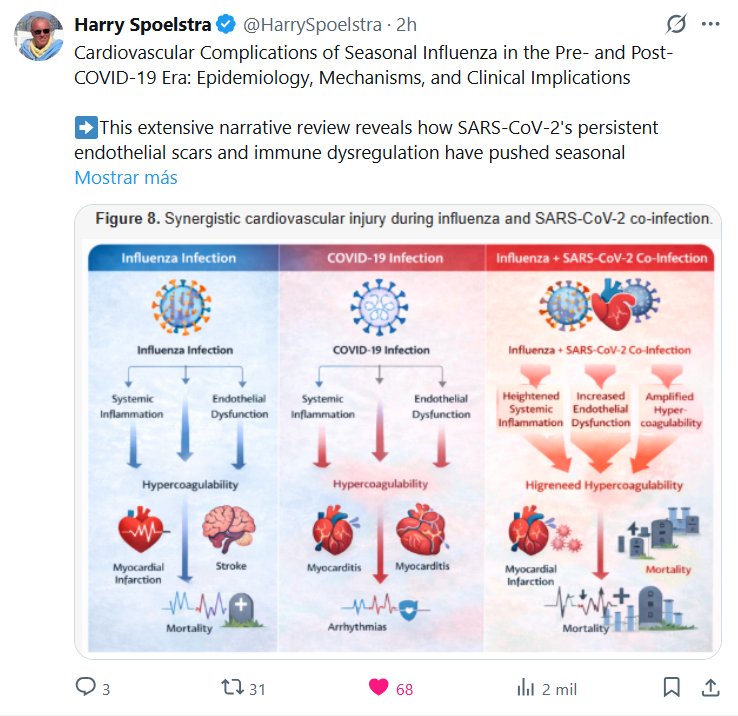The height and width of the screenshot is (716, 738).
Task: Expand the post with 'Mostrar más'
Action: point(126,178)
